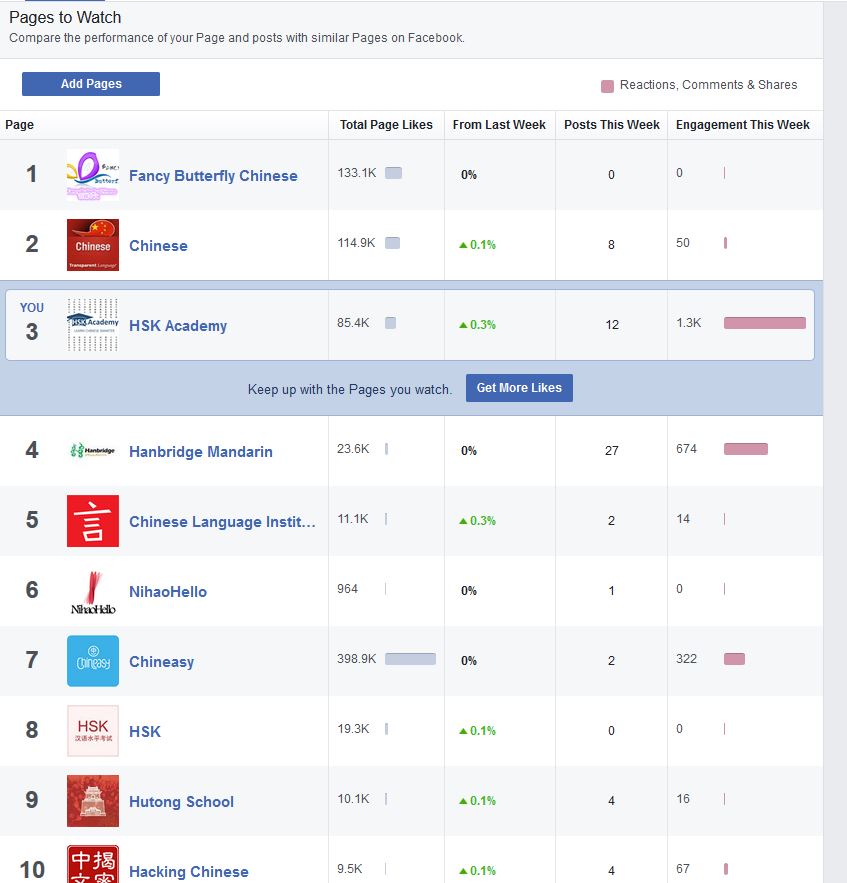Open the Chinese page name link
Viewport: 847px width, 883px height.
point(158,246)
